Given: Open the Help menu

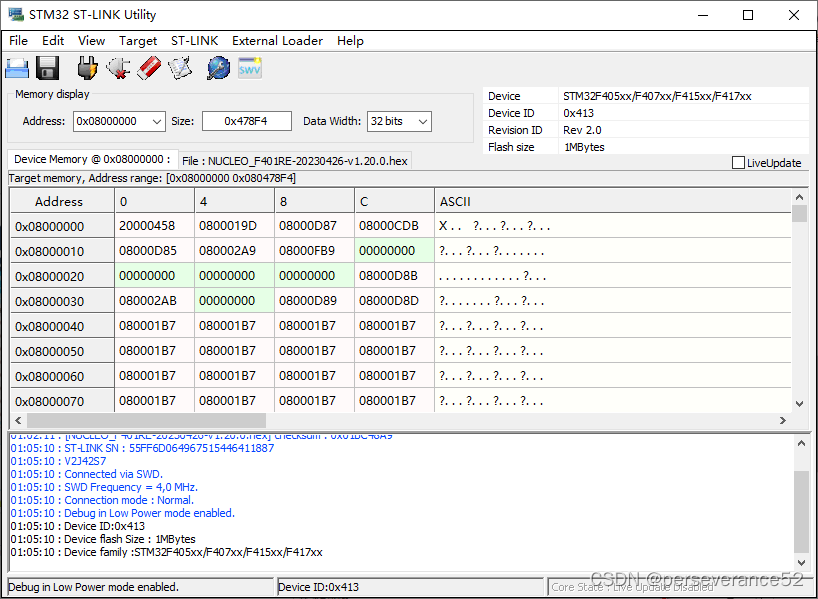Looking at the screenshot, I should (x=350, y=41).
